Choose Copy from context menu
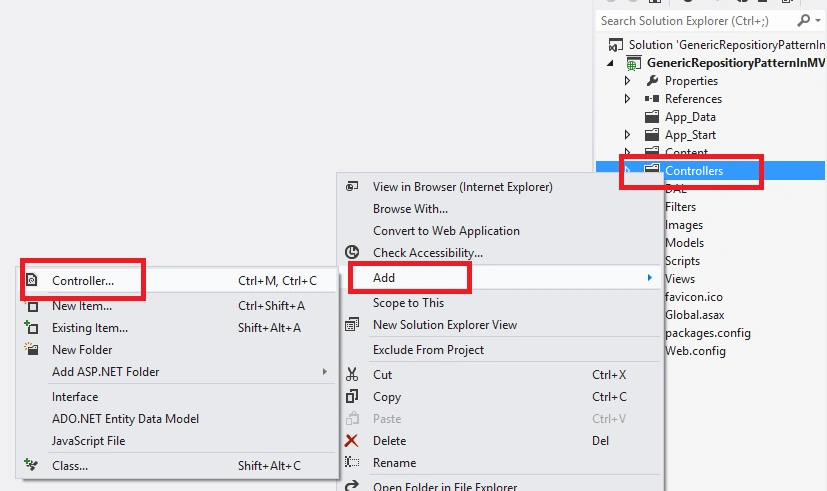This screenshot has height=491, width=827. 500,397
